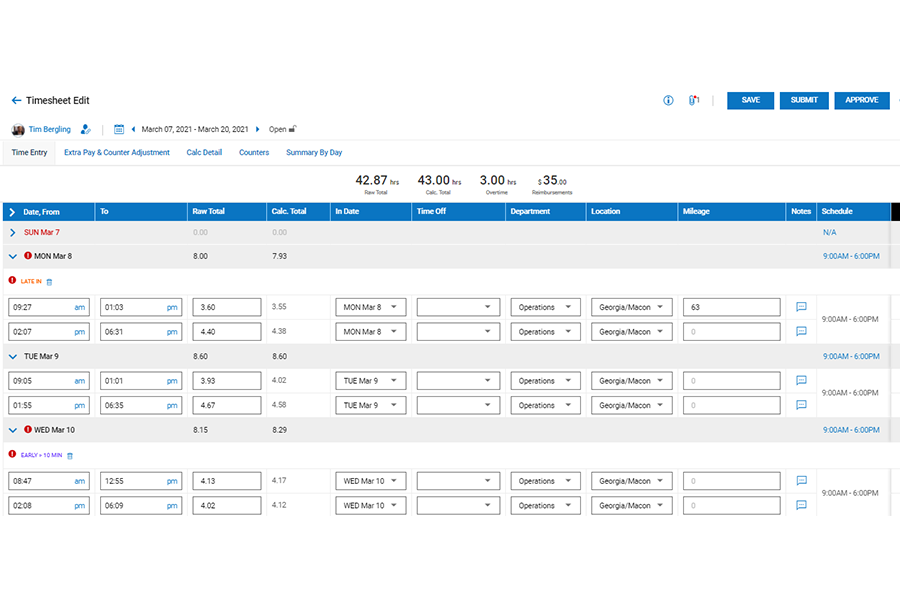Viewport: 900px width, 600px height.
Task: Go to the previous pay period arrow
Action: (133, 130)
